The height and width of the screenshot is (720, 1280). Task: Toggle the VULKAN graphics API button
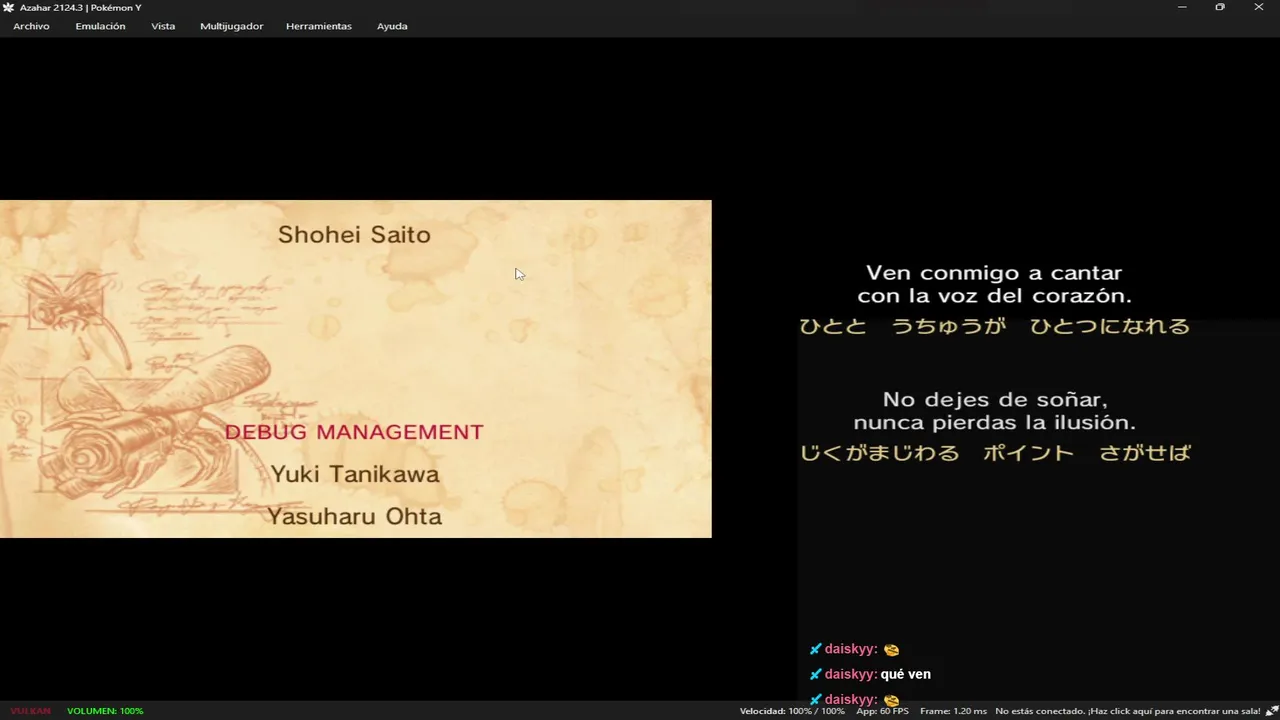[31, 711]
